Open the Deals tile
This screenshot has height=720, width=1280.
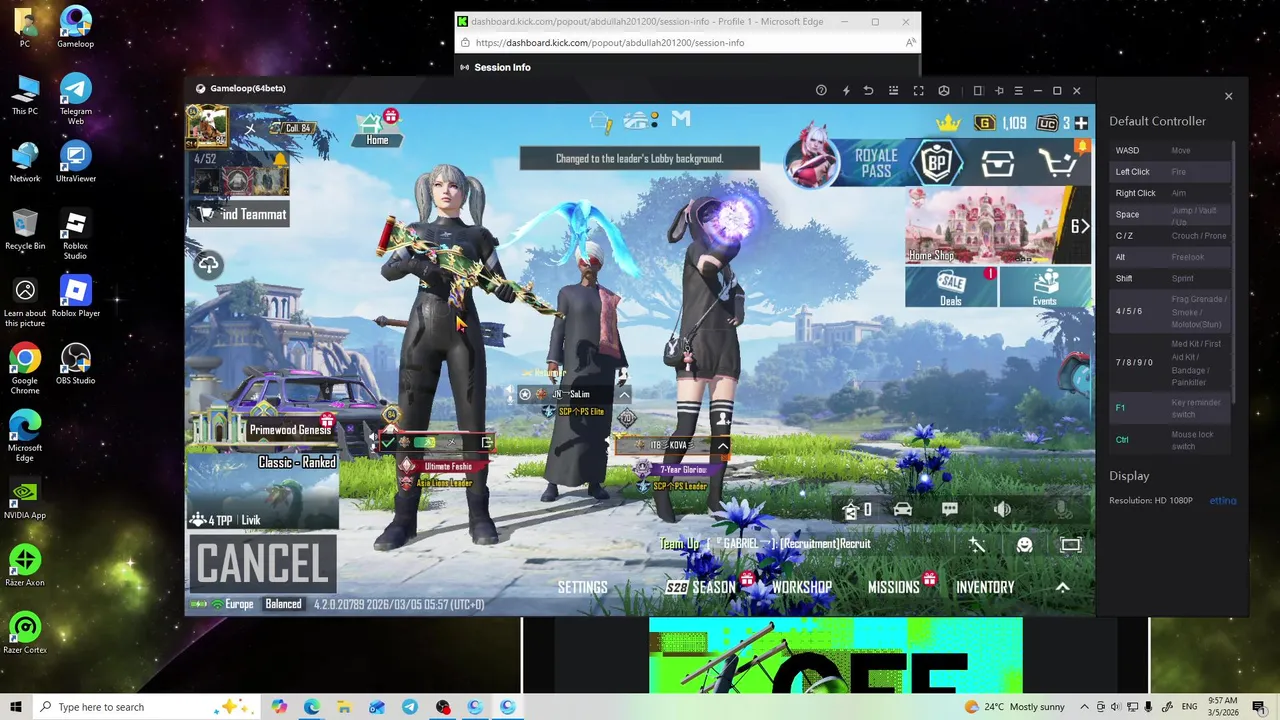coord(951,287)
